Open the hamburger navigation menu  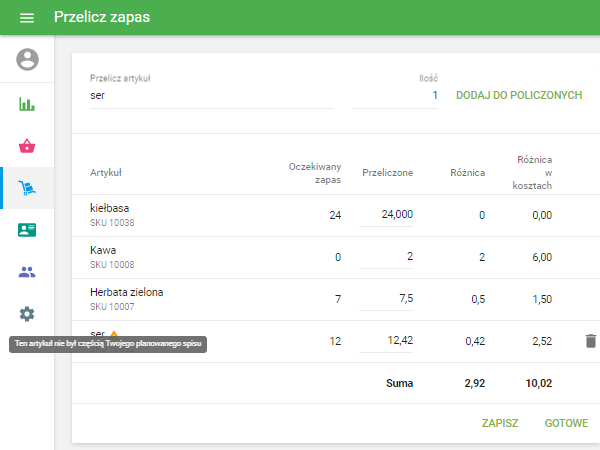point(27,18)
